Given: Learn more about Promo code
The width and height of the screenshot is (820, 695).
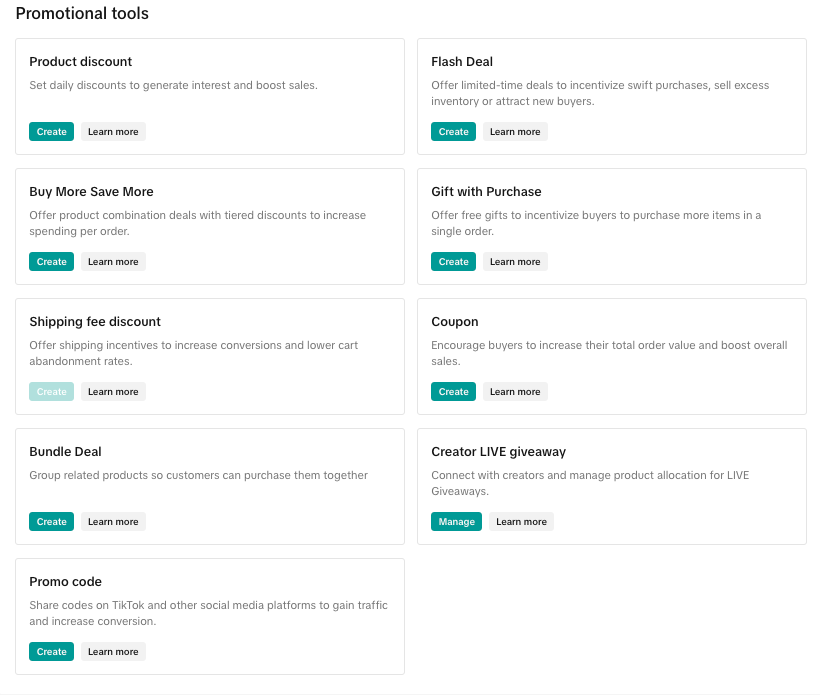Looking at the screenshot, I should coord(113,652).
